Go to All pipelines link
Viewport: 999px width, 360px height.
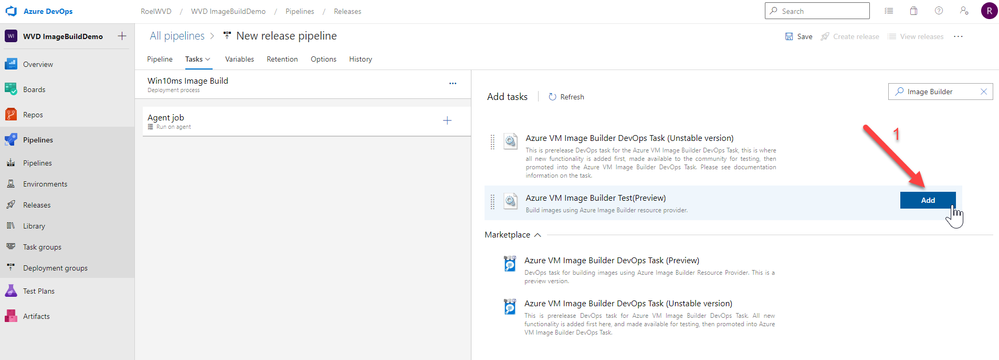[177, 36]
